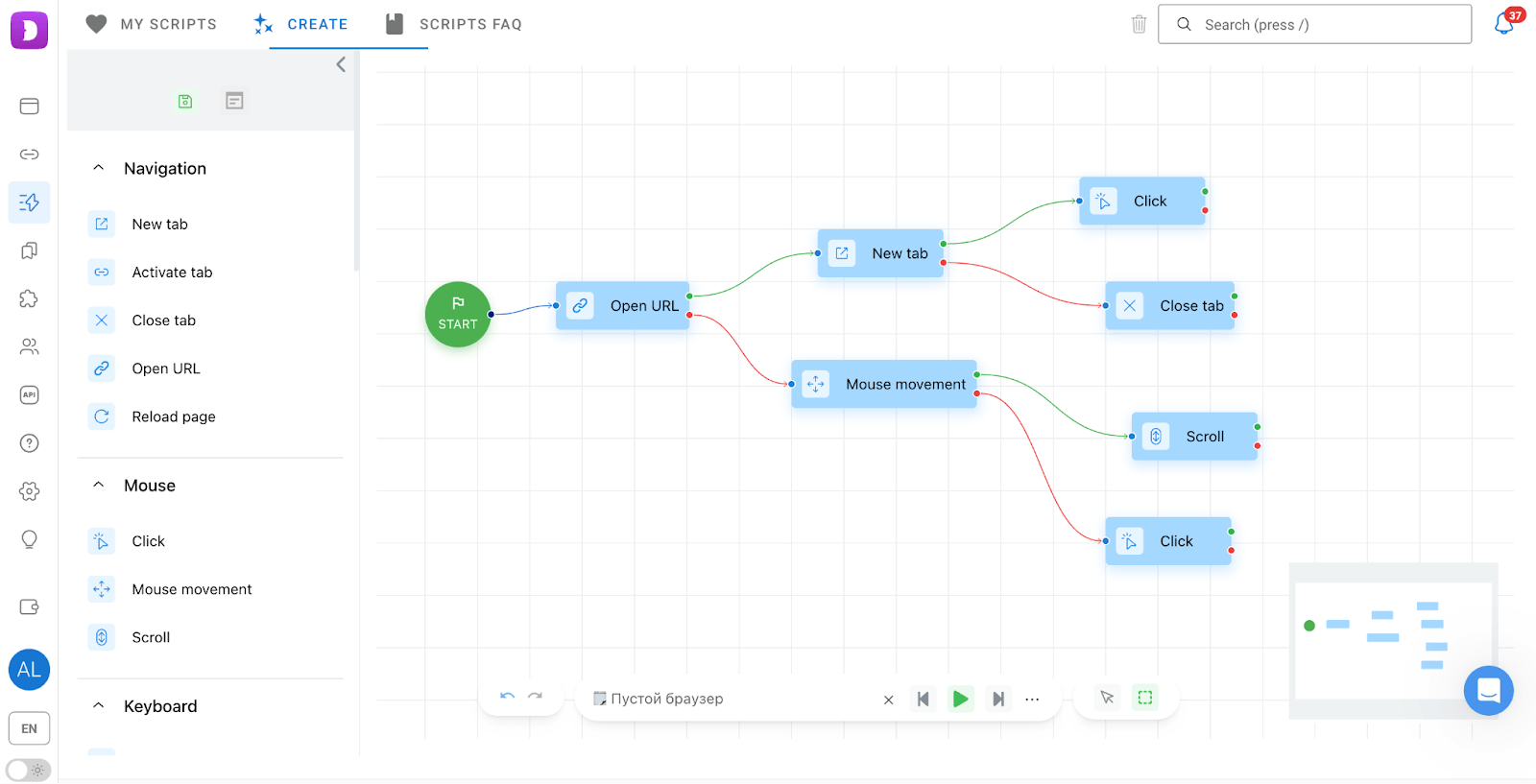Collapse the Mouse section
The height and width of the screenshot is (784, 1536).
[x=98, y=486]
